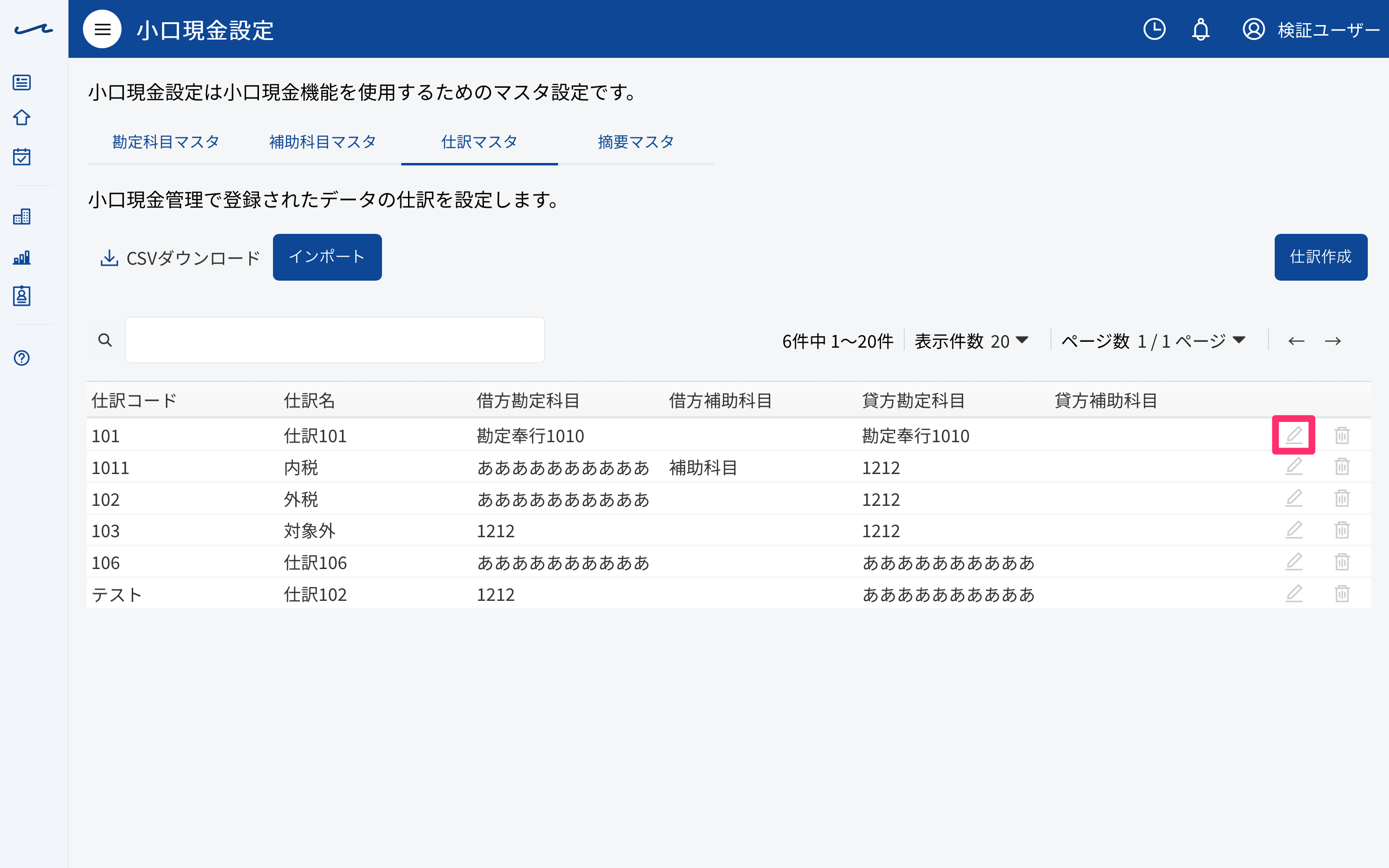
Task: Delete row 1011 using trash icon
Action: pyautogui.click(x=1342, y=467)
